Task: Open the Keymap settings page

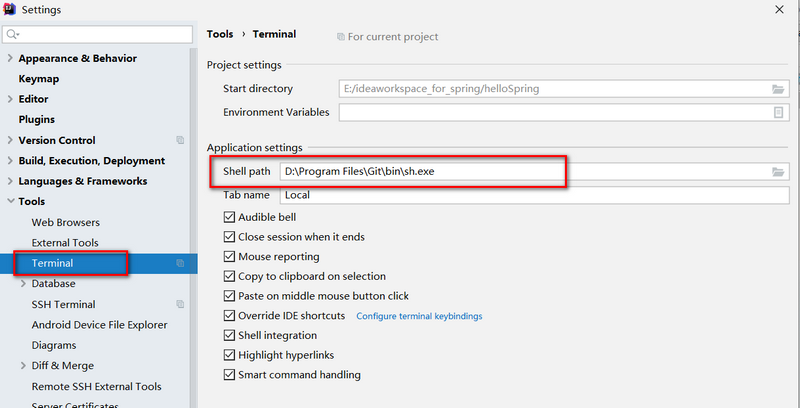Action: (39, 79)
